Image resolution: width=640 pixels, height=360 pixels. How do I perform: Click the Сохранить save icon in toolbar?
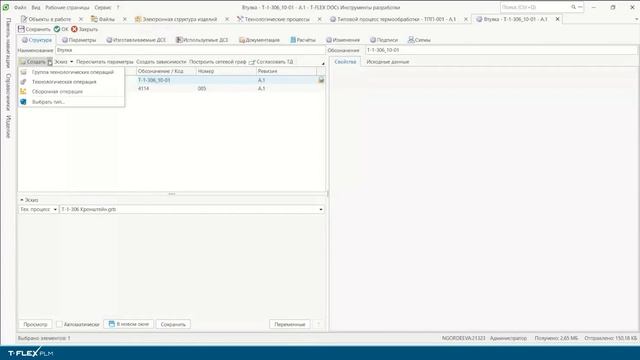pos(21,29)
